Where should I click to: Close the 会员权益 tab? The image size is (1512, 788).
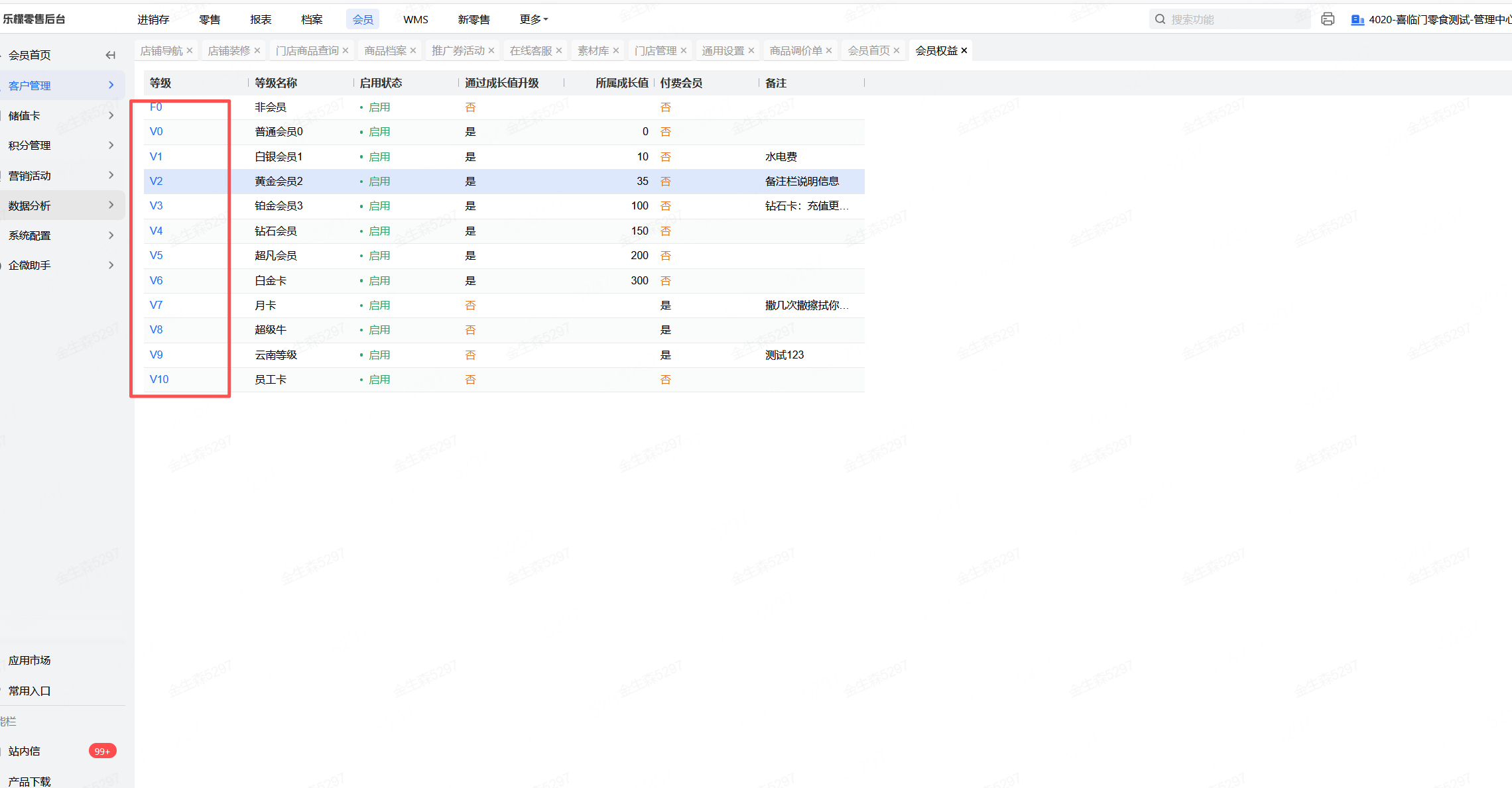coord(964,50)
